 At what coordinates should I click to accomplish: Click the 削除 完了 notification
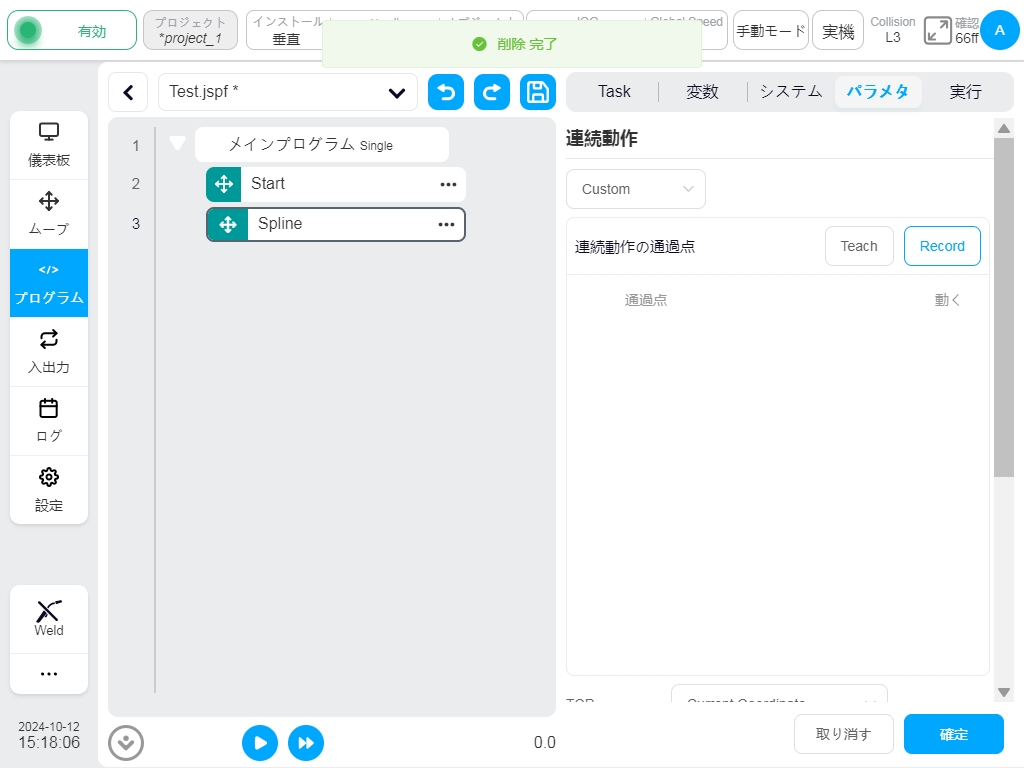[x=512, y=44]
